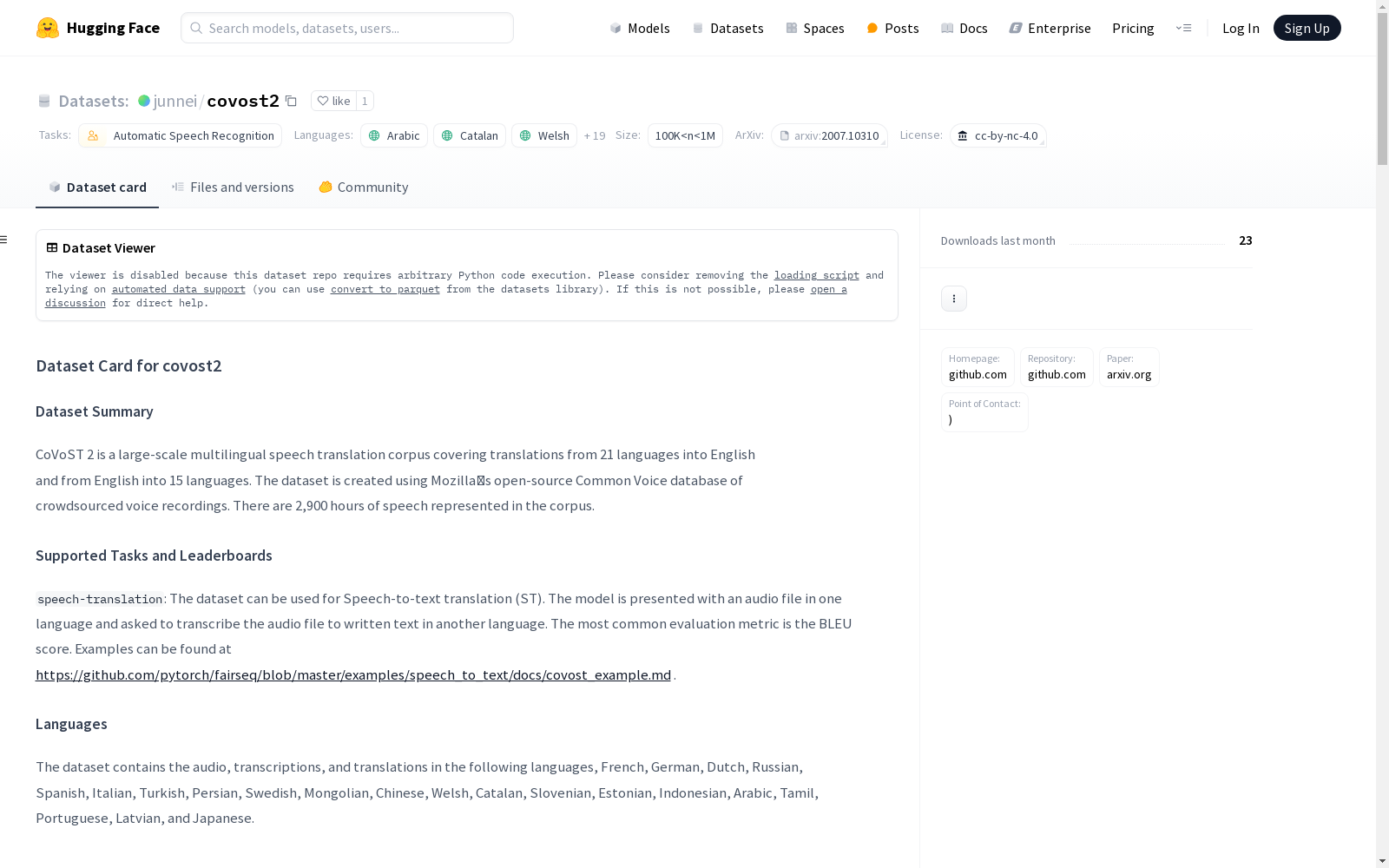Click the covost2 dataset name
This screenshot has height=868, width=1389.
[x=243, y=101]
